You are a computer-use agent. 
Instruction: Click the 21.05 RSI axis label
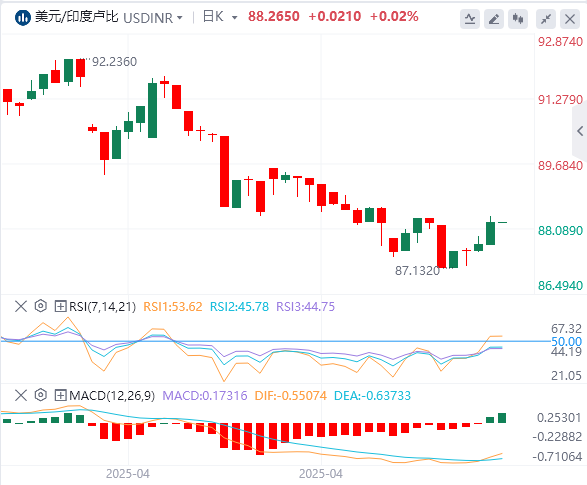coord(566,375)
